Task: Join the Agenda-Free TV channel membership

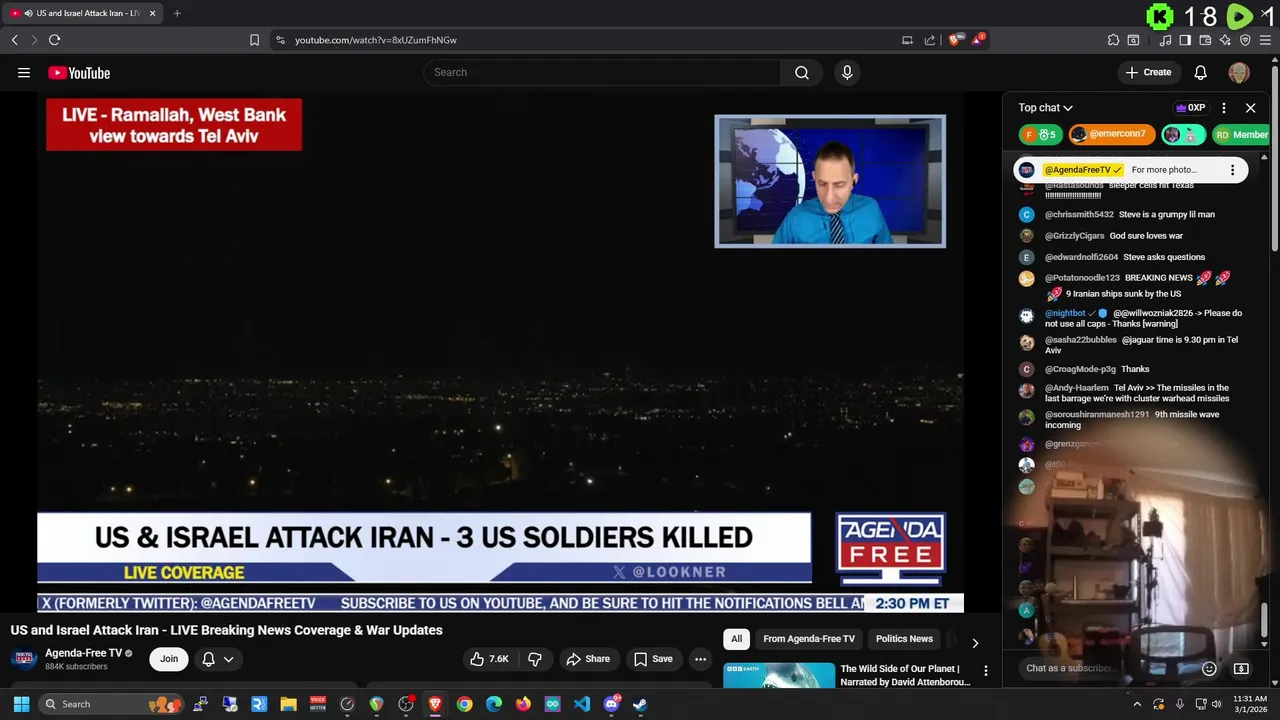Action: [x=169, y=659]
